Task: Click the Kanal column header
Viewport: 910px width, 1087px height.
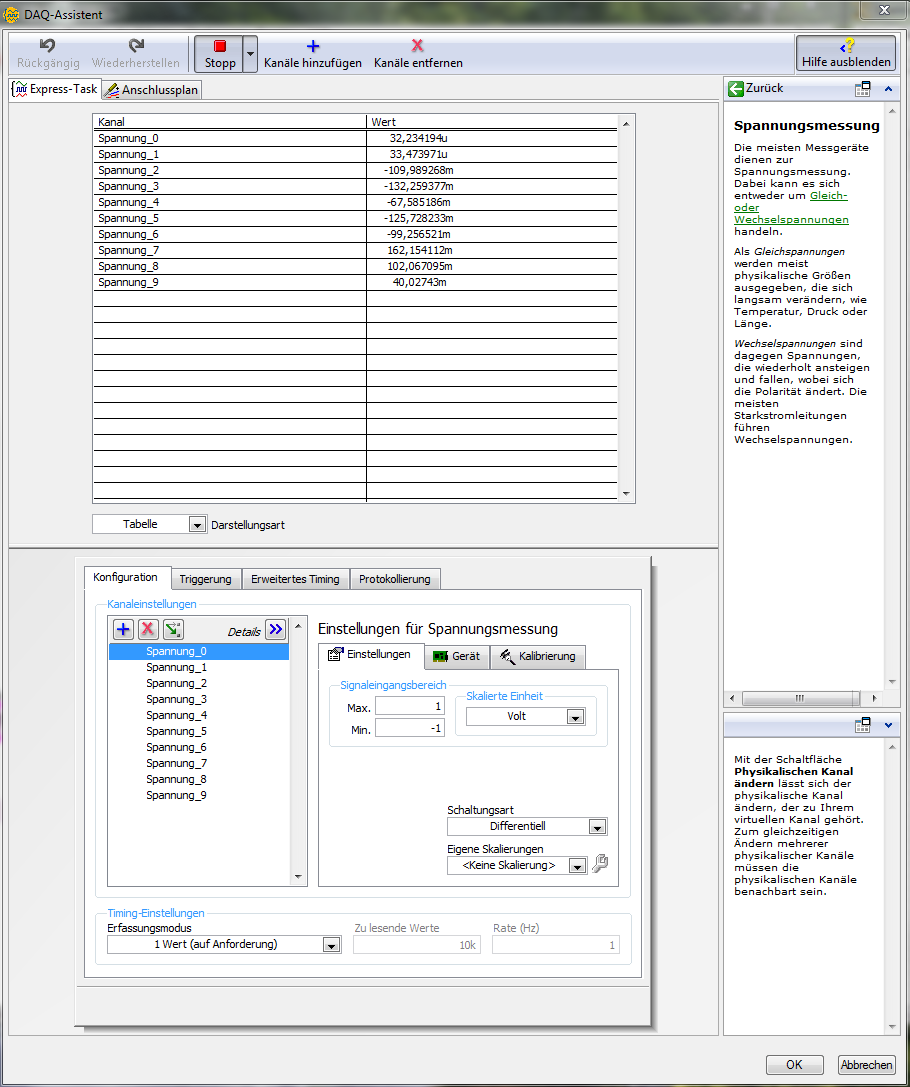Action: (x=229, y=122)
